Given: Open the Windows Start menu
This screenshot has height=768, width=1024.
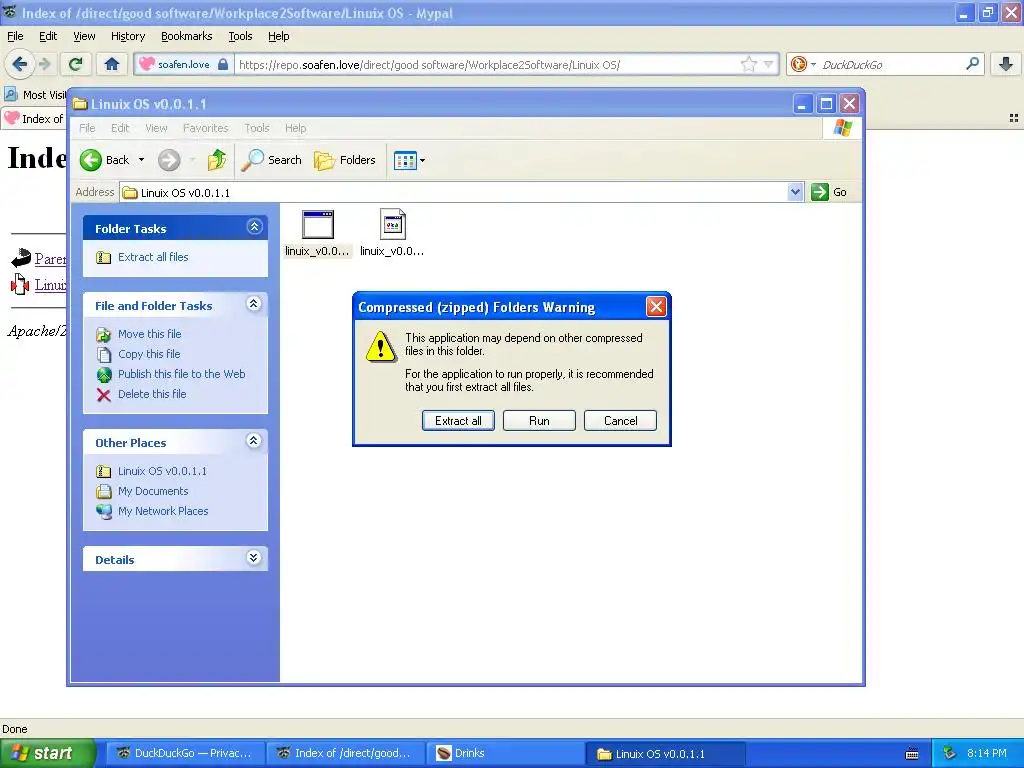Looking at the screenshot, I should point(47,753).
